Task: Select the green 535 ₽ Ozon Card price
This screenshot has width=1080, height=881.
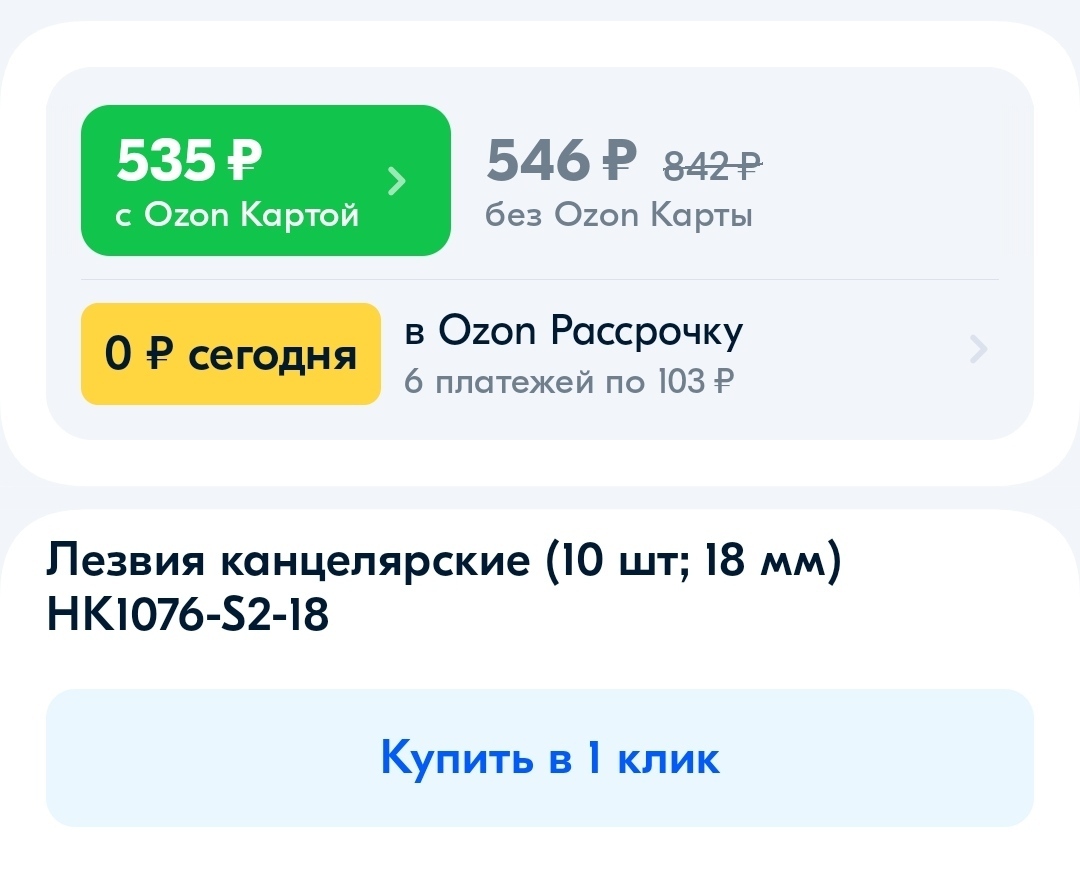Action: pos(266,180)
